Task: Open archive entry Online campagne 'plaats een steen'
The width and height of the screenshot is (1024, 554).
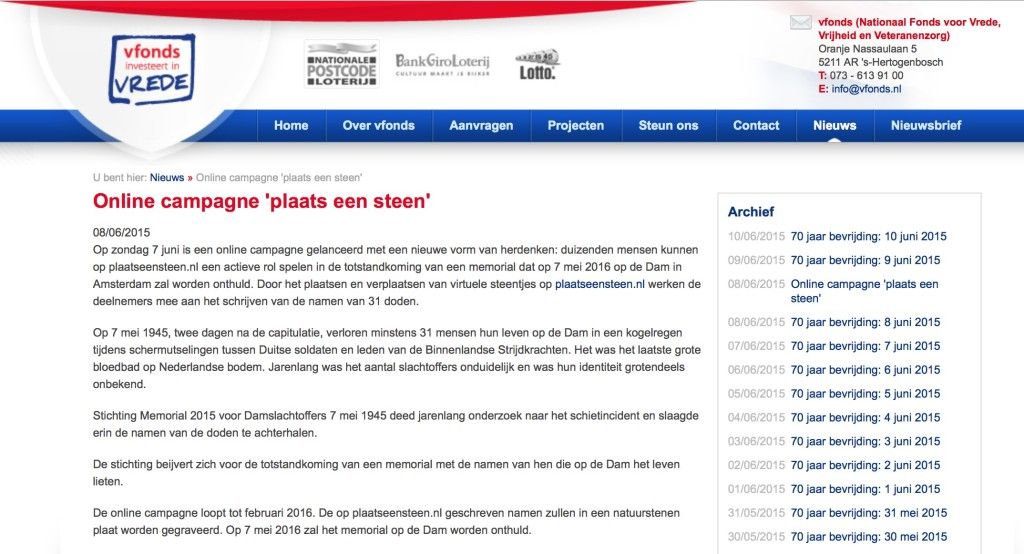Action: [x=864, y=291]
